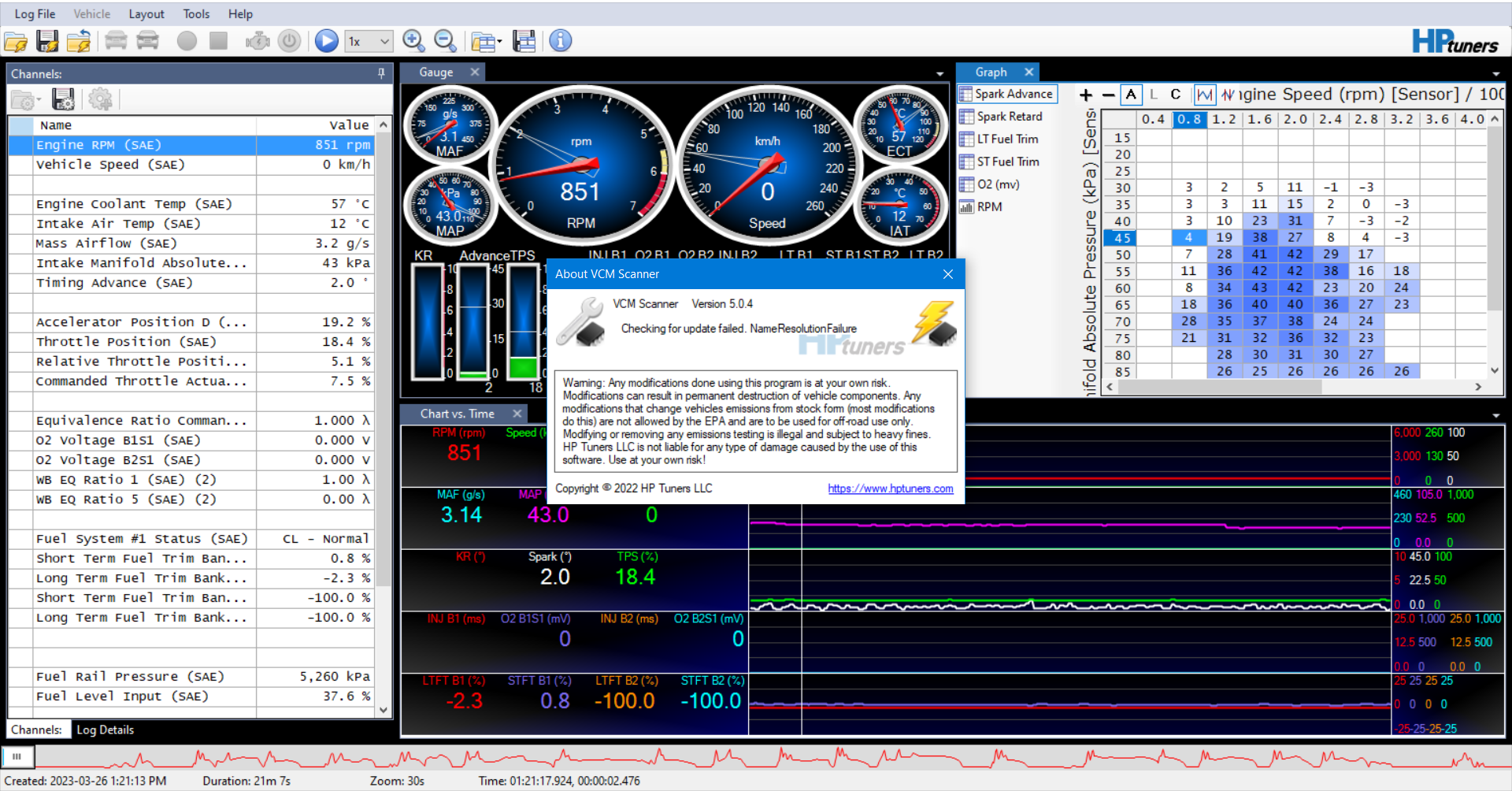
Task: Open the Tools menu
Action: [x=196, y=13]
